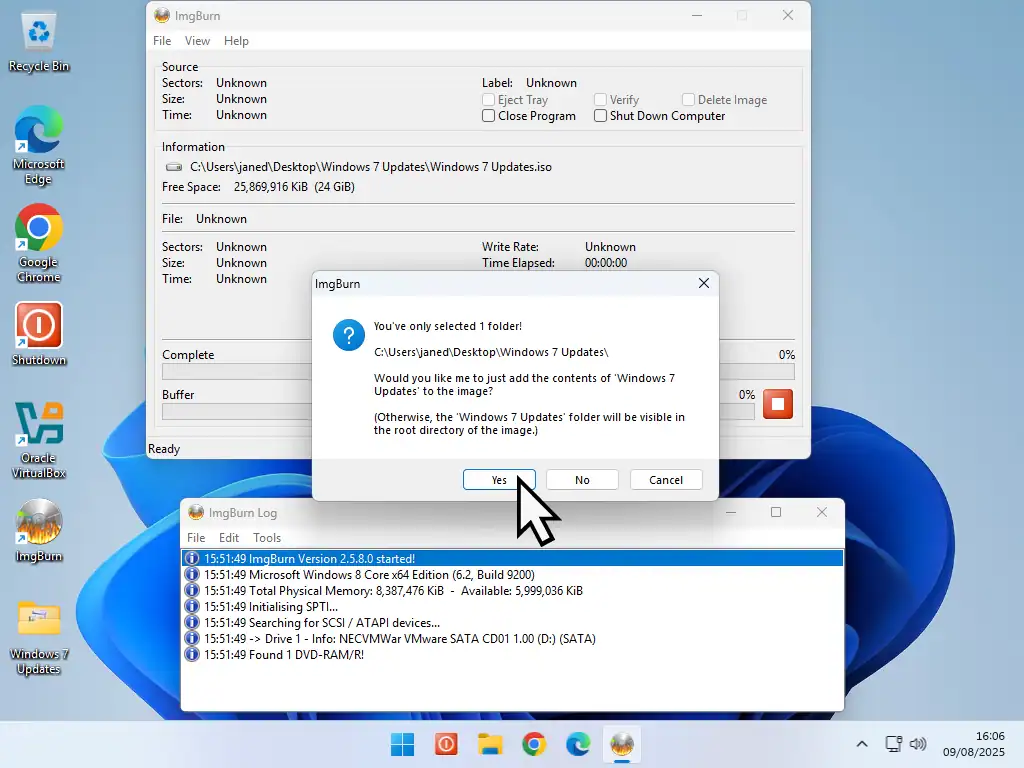Enable the Close Program checkbox

coord(489,116)
